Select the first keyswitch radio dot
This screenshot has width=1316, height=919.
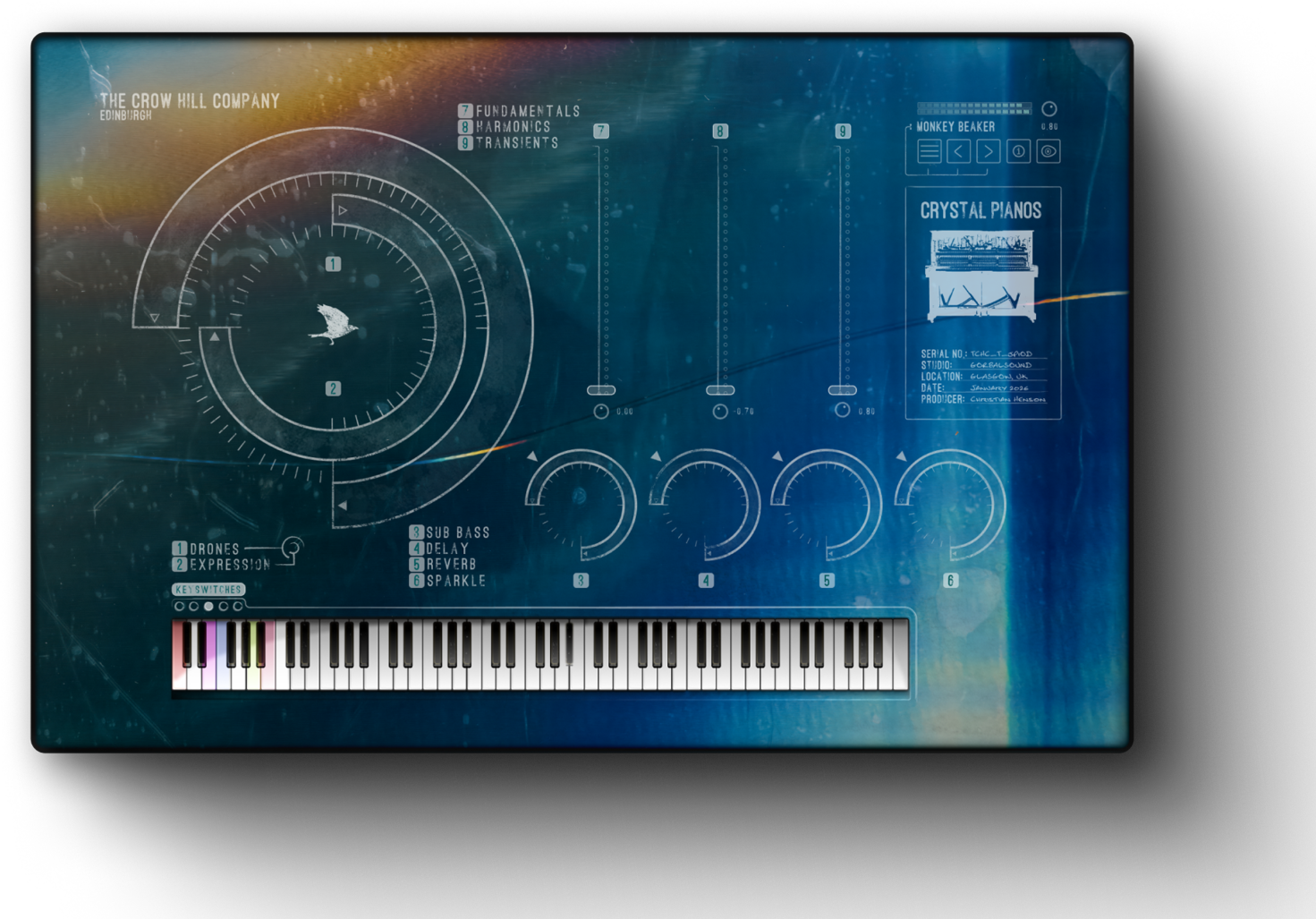tap(180, 607)
